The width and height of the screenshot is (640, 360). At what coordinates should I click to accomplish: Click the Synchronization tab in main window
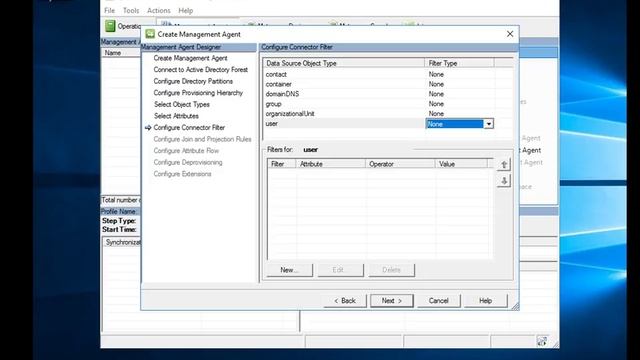point(122,242)
